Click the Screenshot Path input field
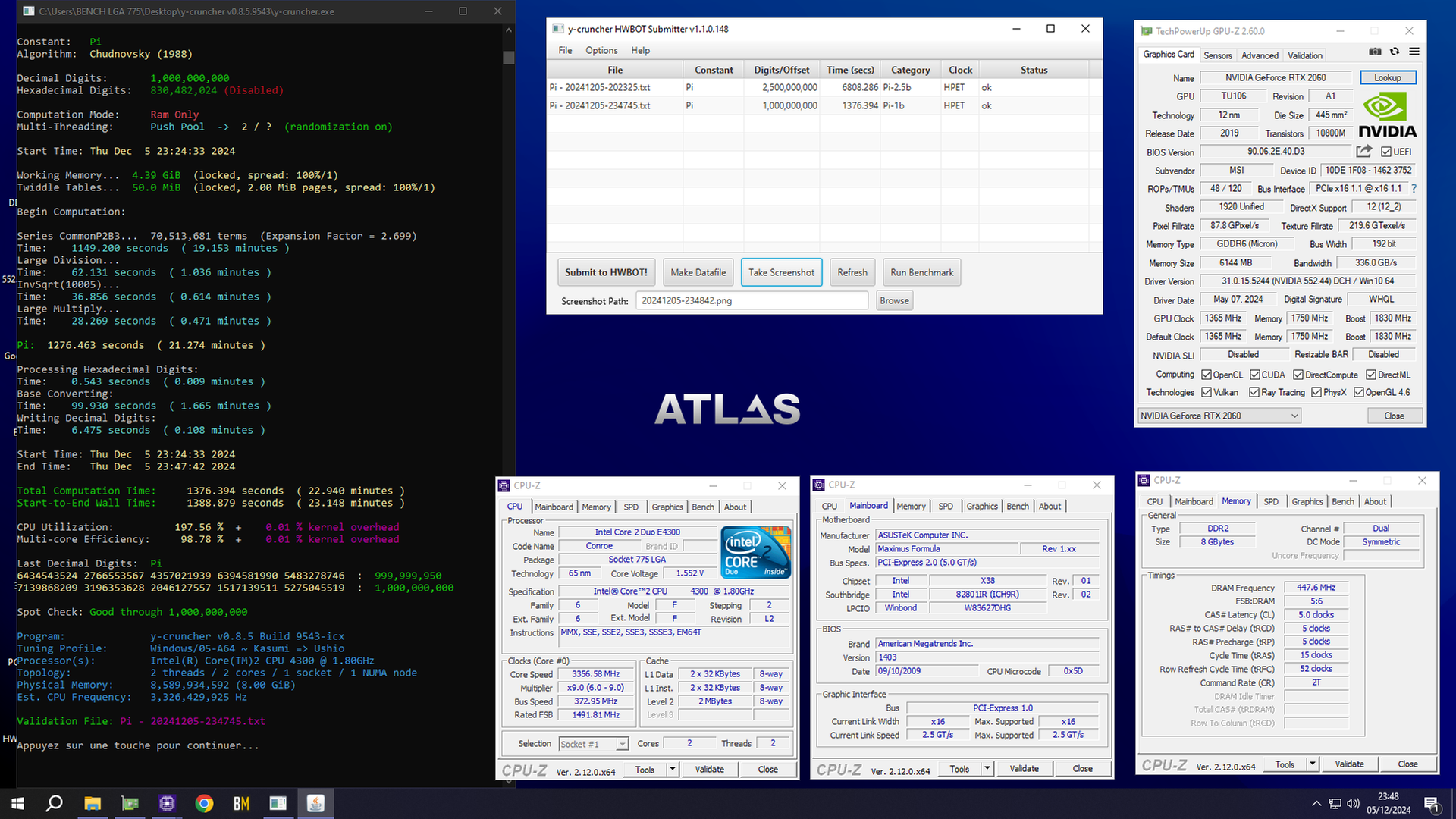The height and width of the screenshot is (819, 1456). pos(752,300)
